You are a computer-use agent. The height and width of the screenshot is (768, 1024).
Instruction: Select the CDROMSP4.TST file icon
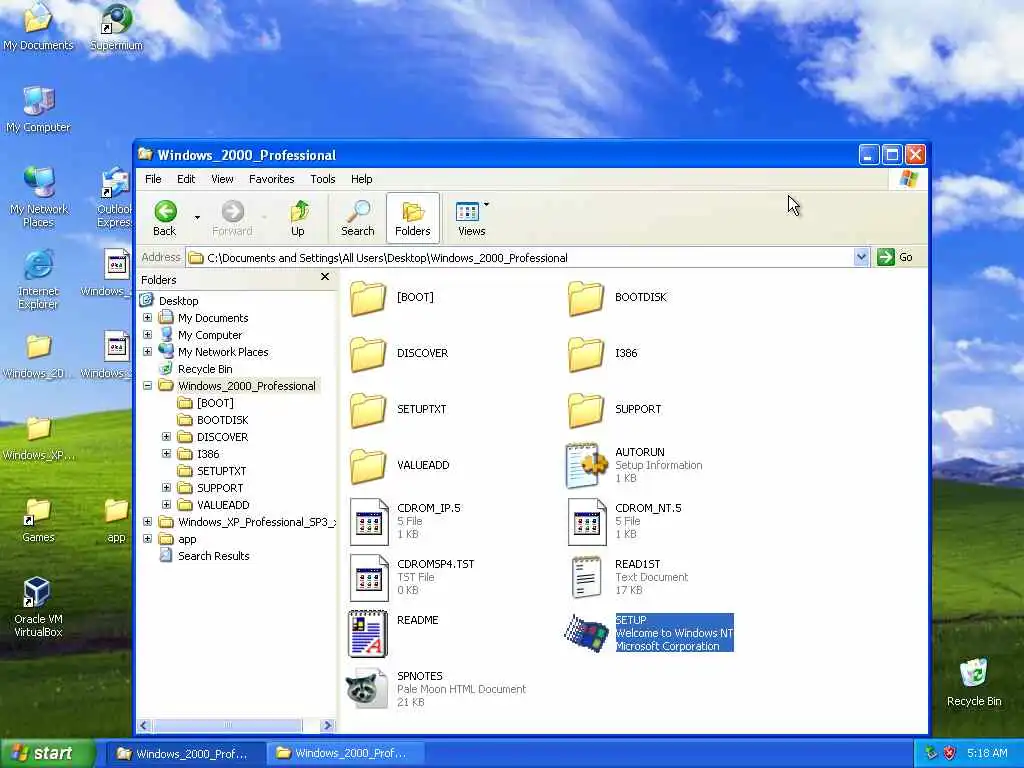[369, 578]
